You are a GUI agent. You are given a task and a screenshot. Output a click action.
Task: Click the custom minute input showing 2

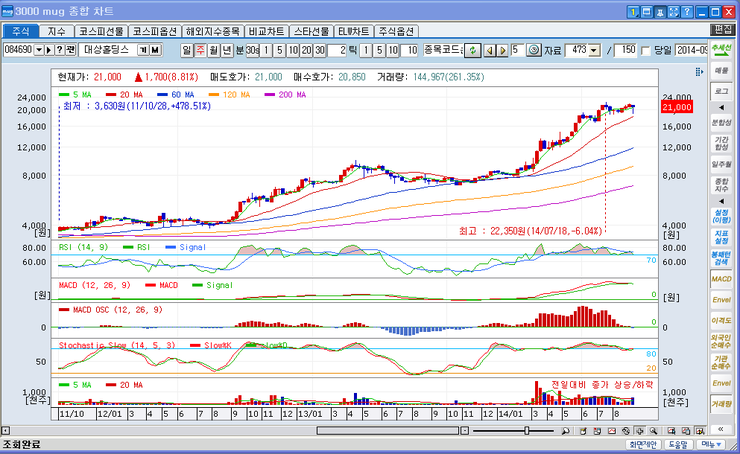pyautogui.click(x=337, y=50)
